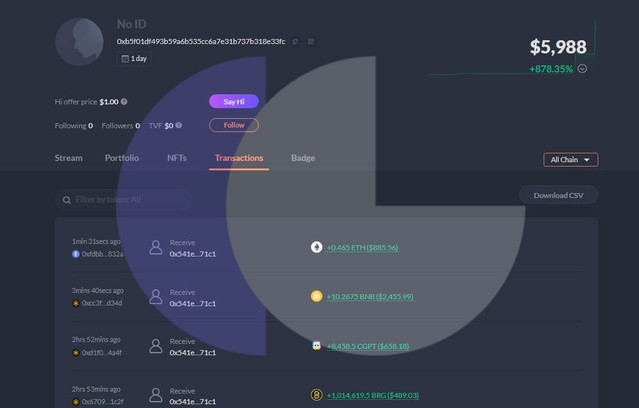Click the Filter by token search field
Screen dimensions: 639x408
124,200
